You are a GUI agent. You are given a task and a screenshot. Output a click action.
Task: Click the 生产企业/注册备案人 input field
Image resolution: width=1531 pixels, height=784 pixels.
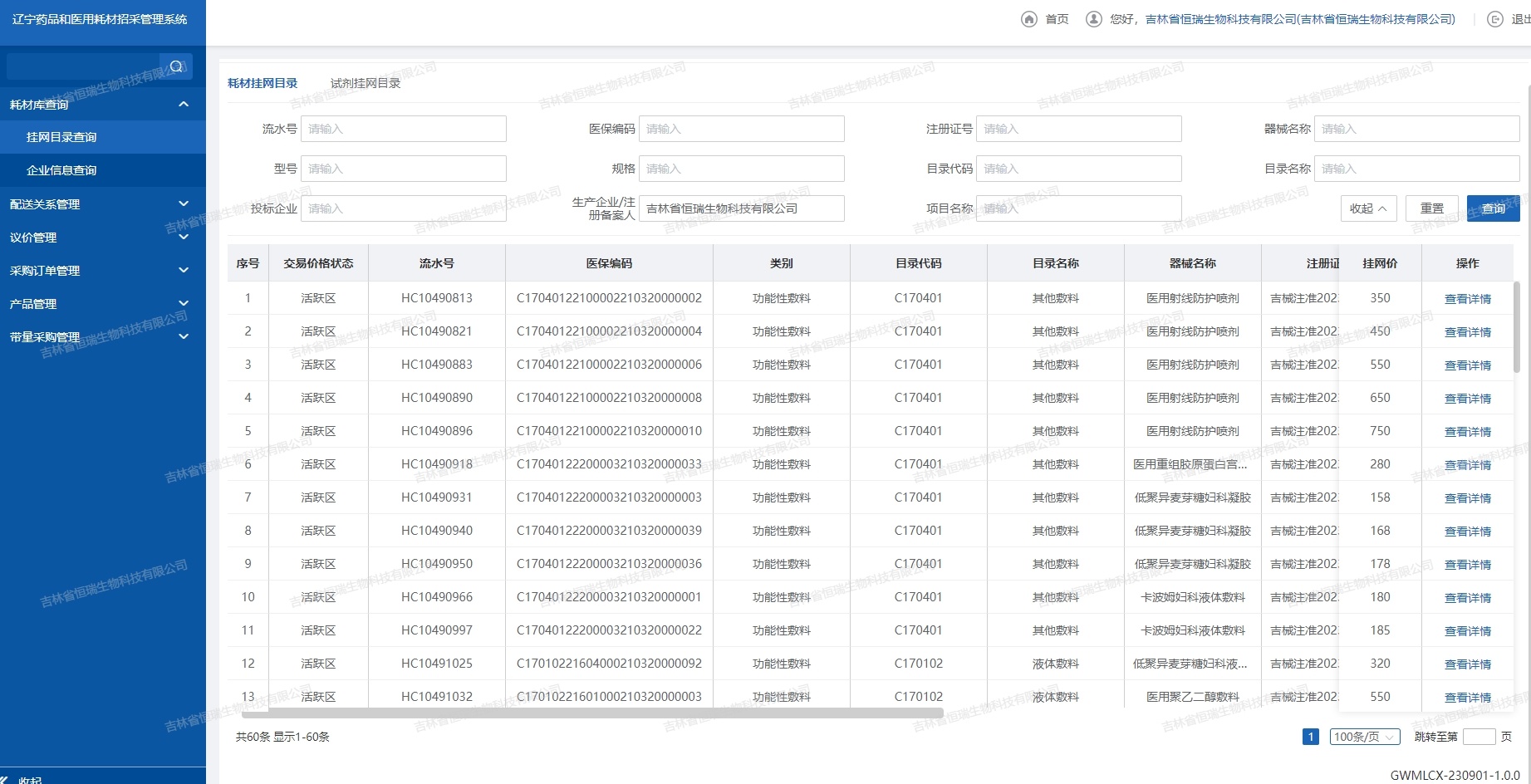pos(741,208)
